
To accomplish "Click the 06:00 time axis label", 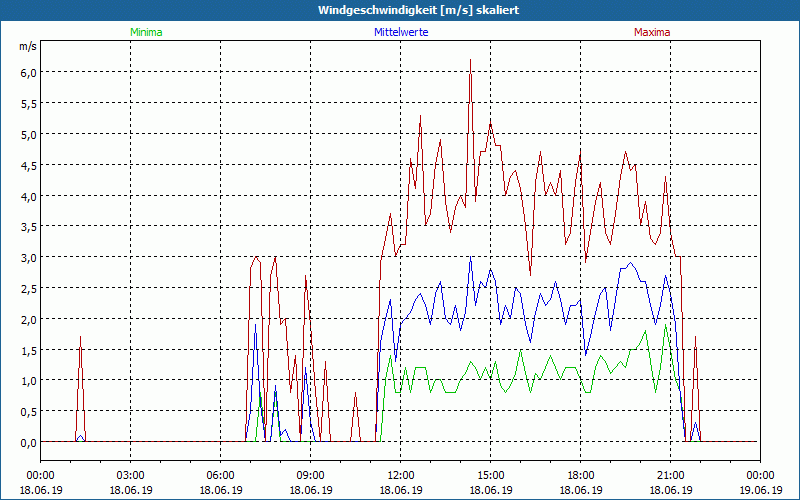I will point(220,476).
